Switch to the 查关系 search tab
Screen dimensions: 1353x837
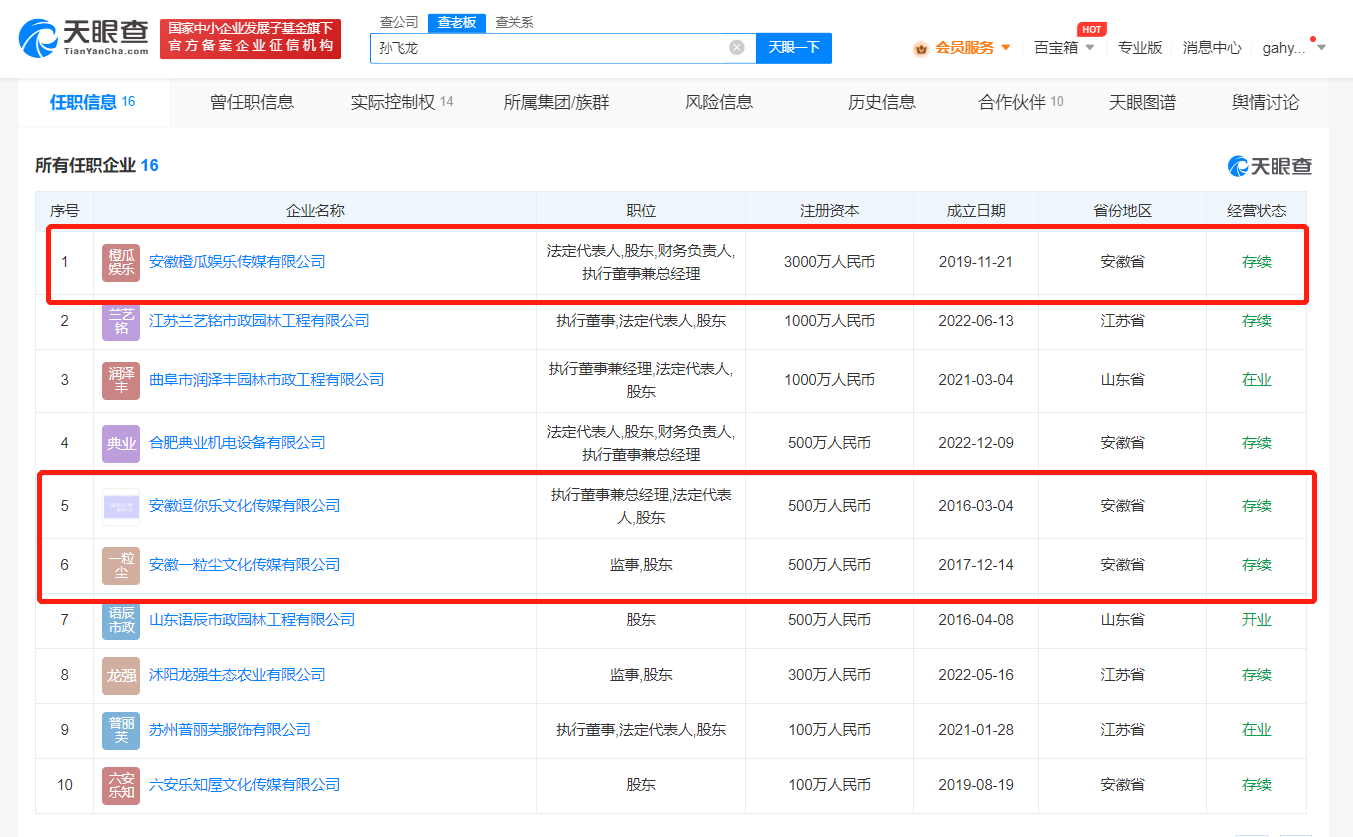[x=514, y=22]
